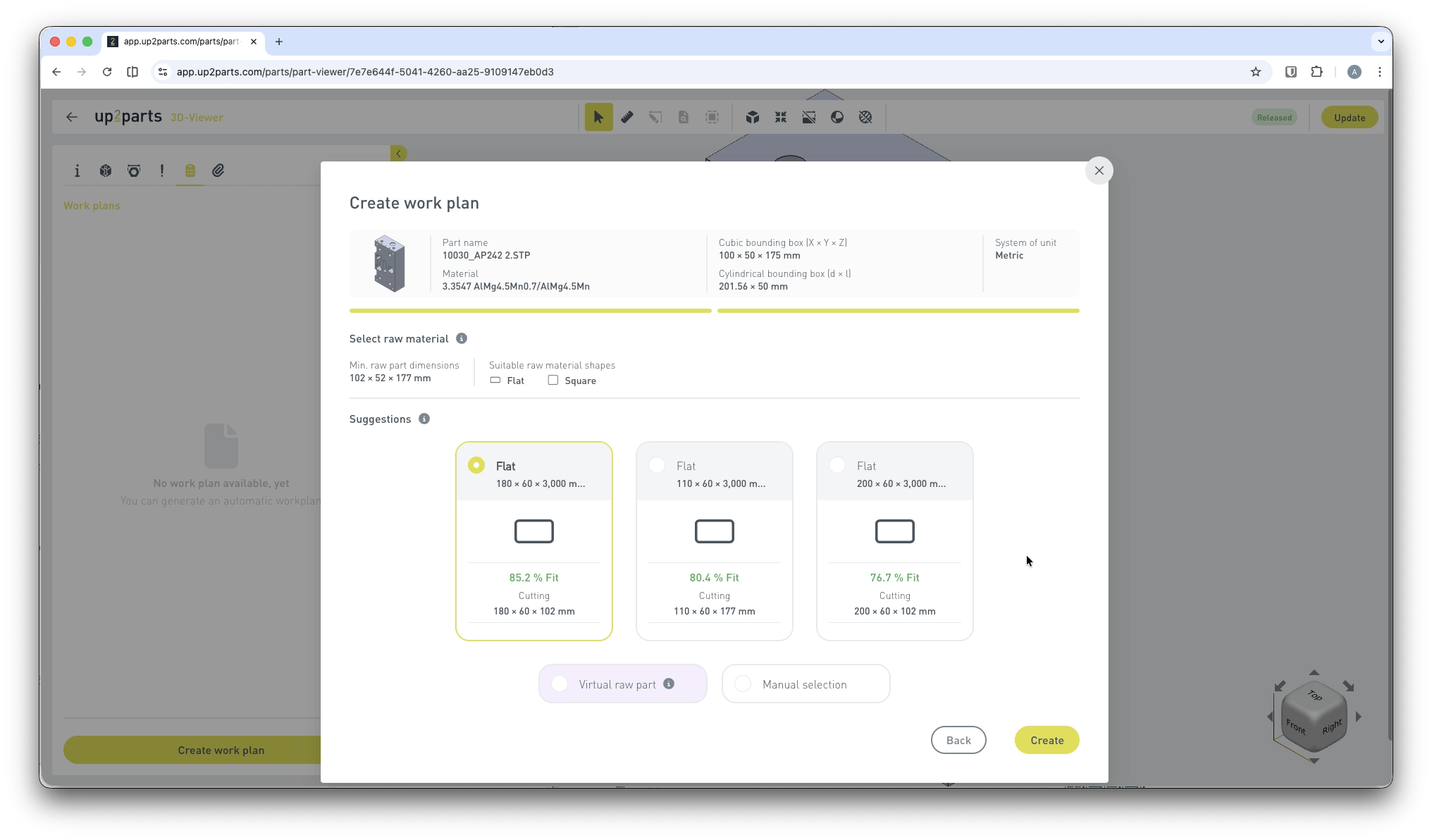Choose the Virtual raw part option

point(560,684)
